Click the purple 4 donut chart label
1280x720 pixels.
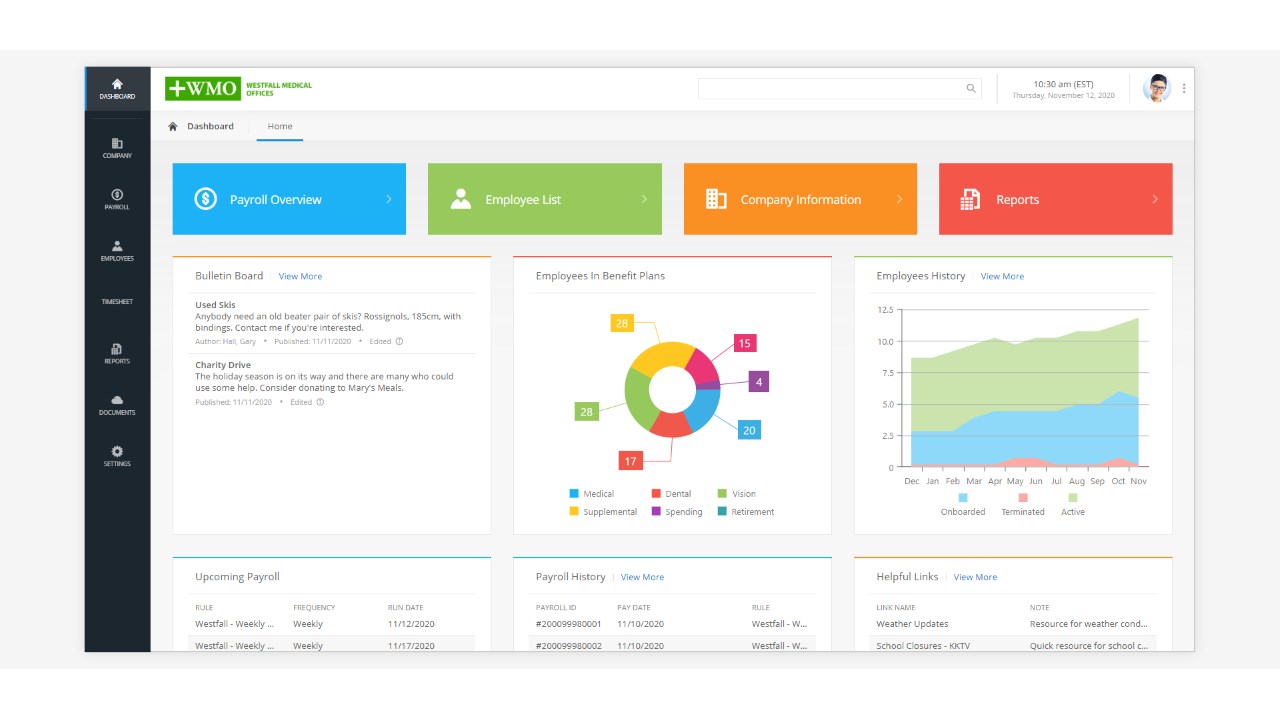759,382
